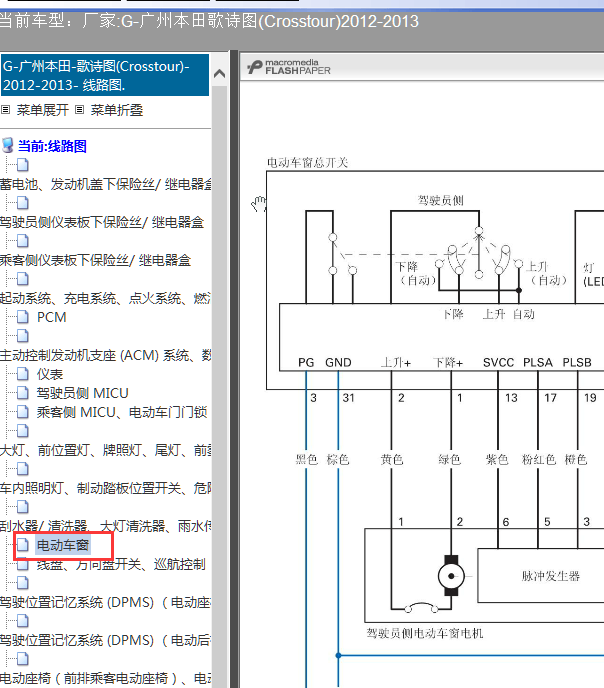
Task: Click the 黄色 wire color label
Action: 392,459
